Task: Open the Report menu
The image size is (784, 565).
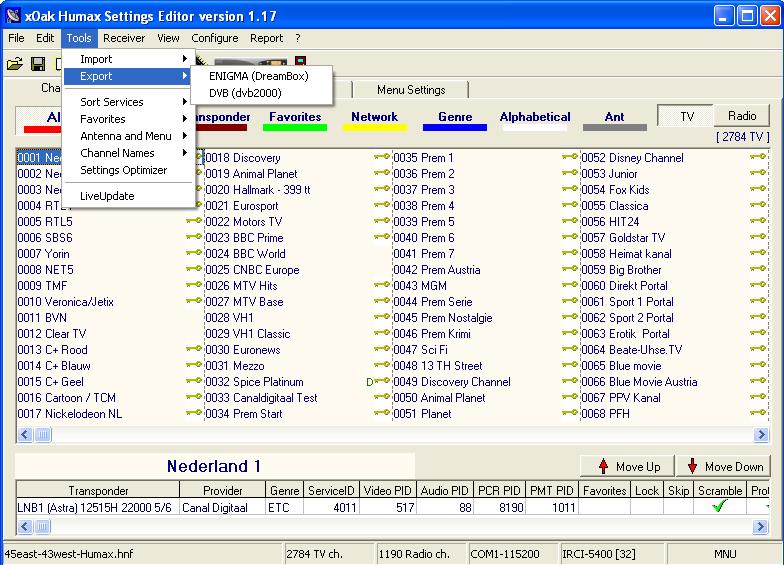Action: coord(266,38)
